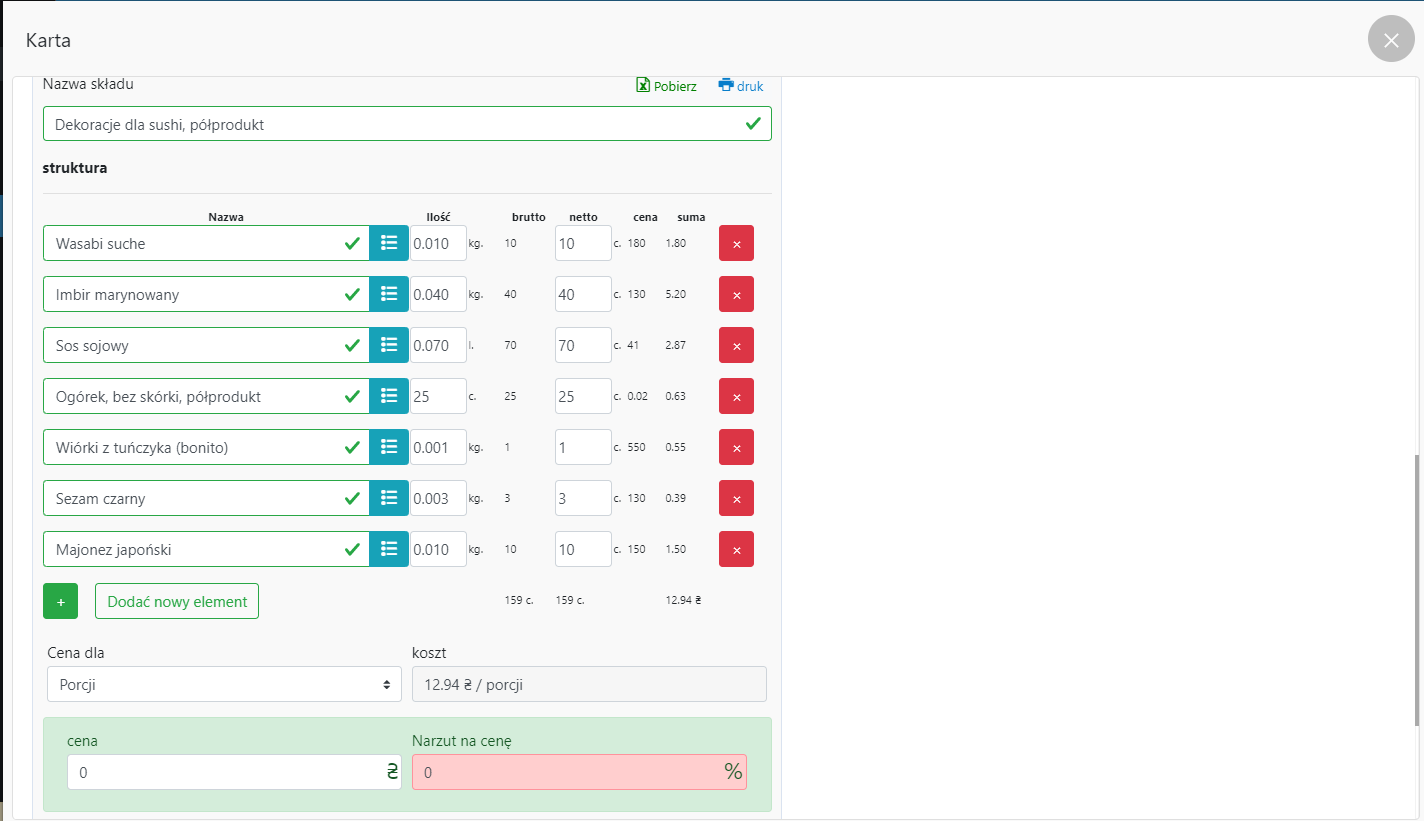Click the green plus add button

[x=60, y=601]
